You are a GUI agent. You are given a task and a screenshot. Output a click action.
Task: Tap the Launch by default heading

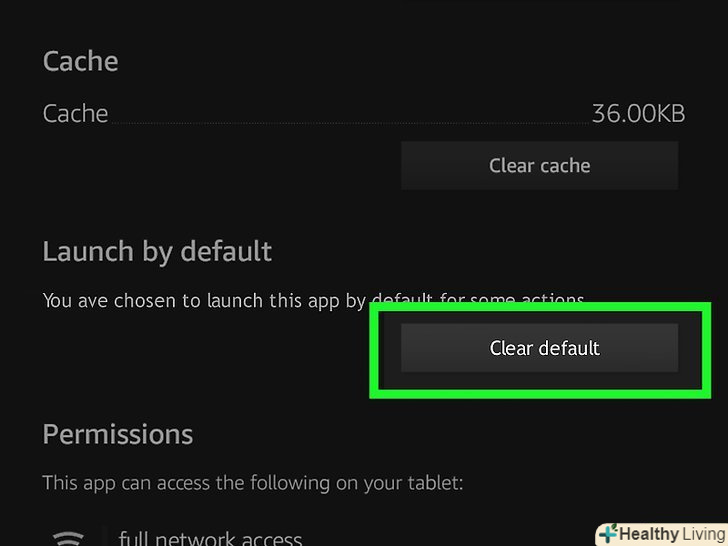pos(157,251)
